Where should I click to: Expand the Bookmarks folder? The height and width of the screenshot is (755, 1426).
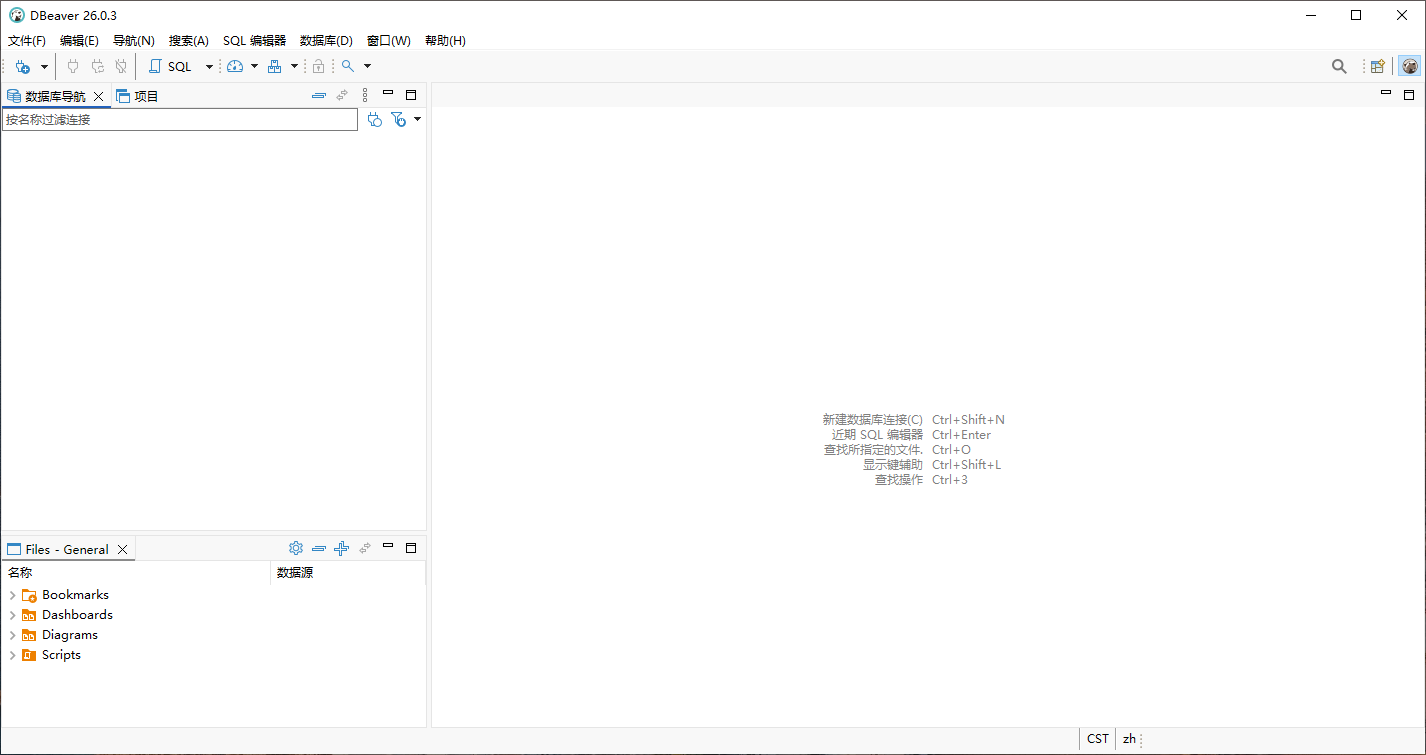click(x=12, y=595)
